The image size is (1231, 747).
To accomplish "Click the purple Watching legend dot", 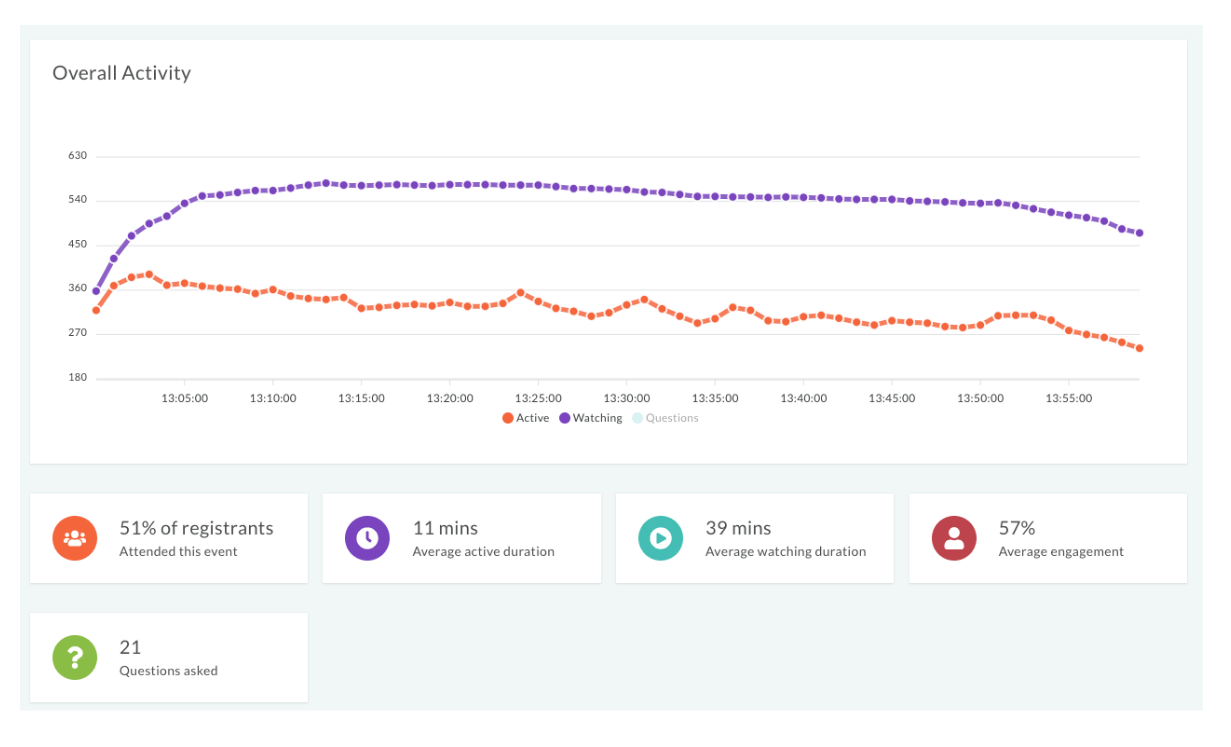I will pyautogui.click(x=563, y=417).
